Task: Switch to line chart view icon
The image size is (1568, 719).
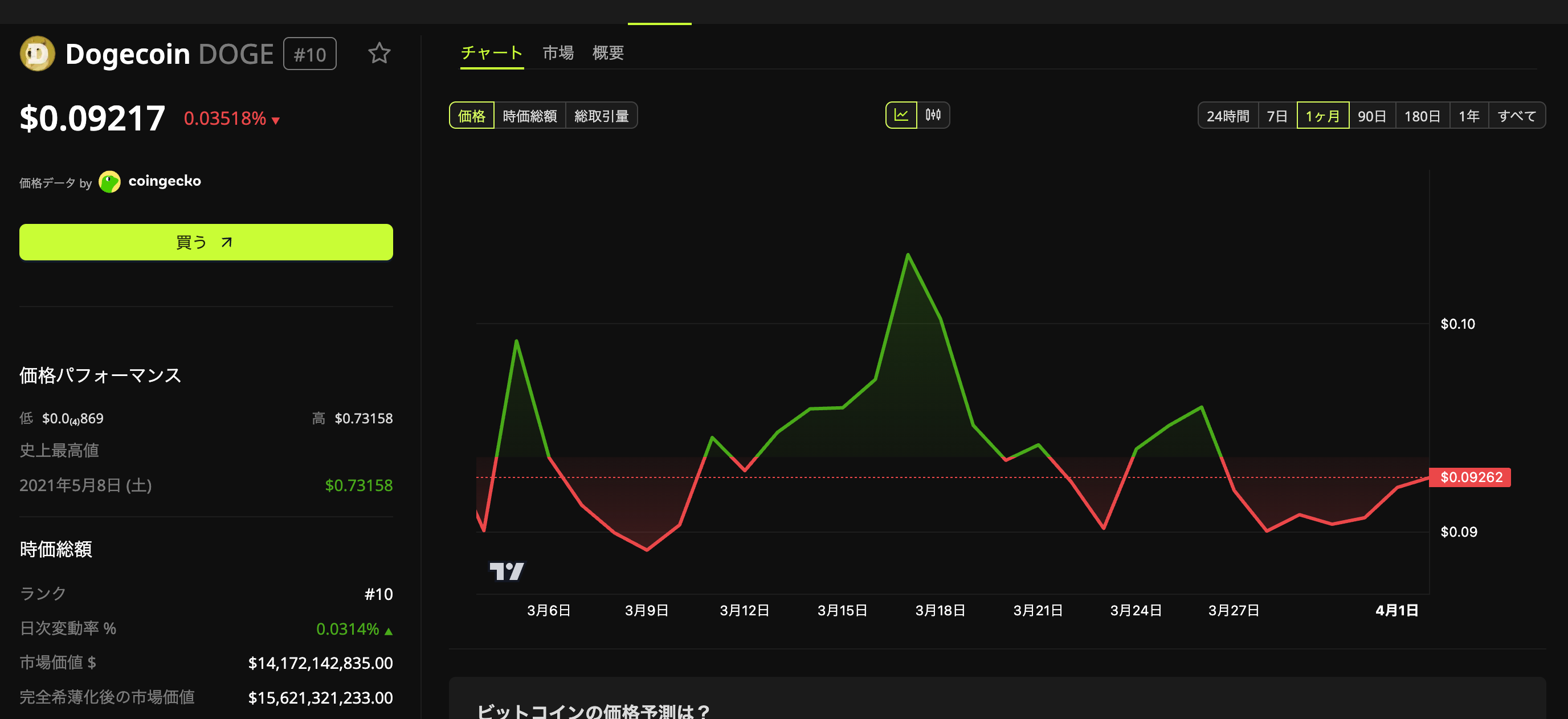Action: [x=901, y=115]
